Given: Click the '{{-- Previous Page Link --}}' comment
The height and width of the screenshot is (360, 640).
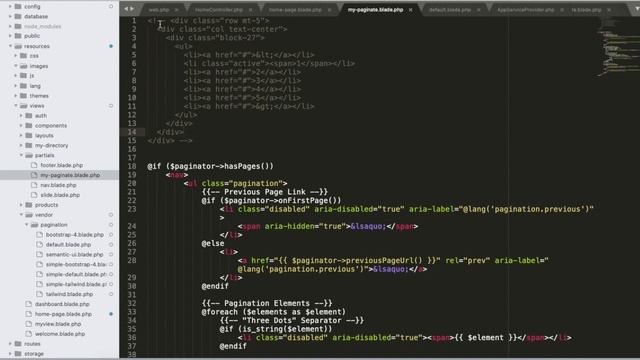Looking at the screenshot, I should point(264,192).
